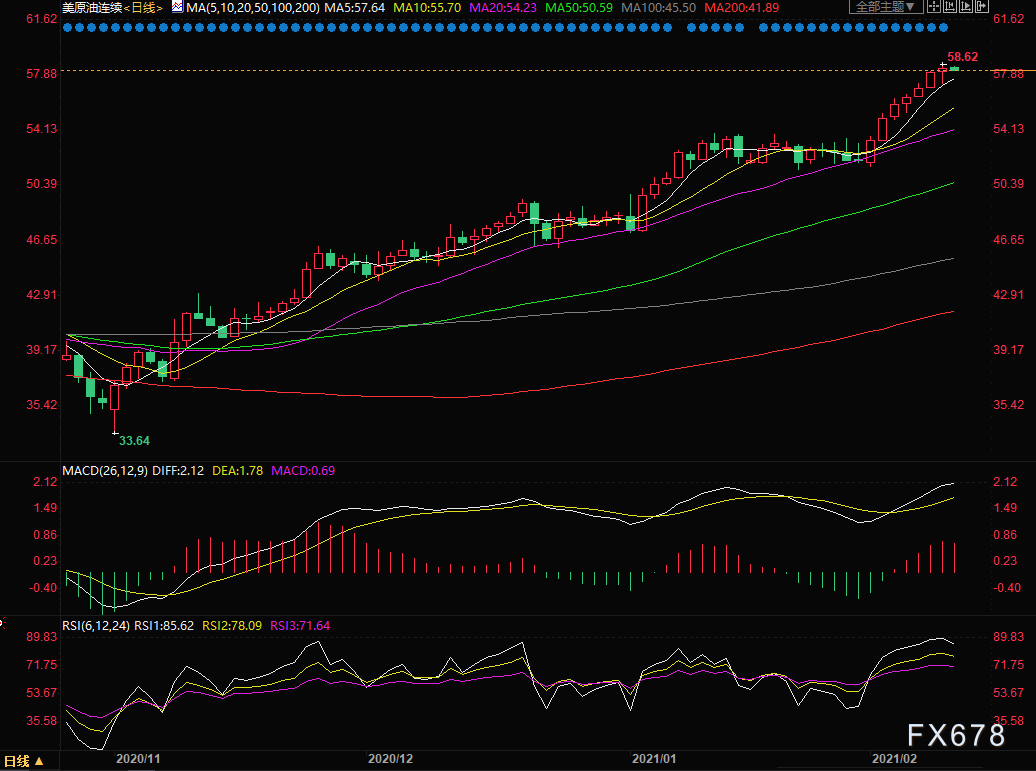
Task: Open the 全部主题 dropdown
Action: [886, 7]
